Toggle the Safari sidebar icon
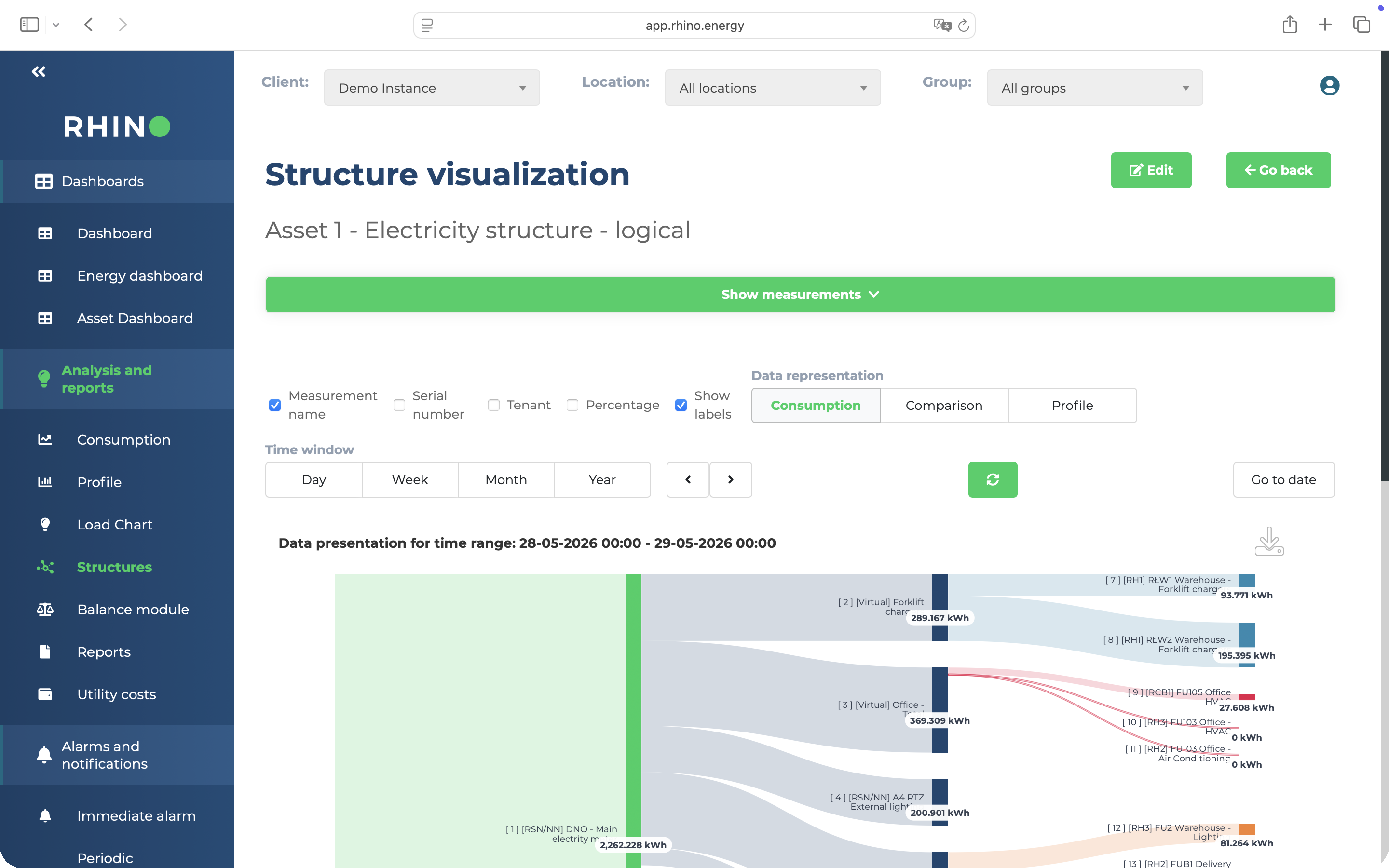1389x868 pixels. point(29,25)
